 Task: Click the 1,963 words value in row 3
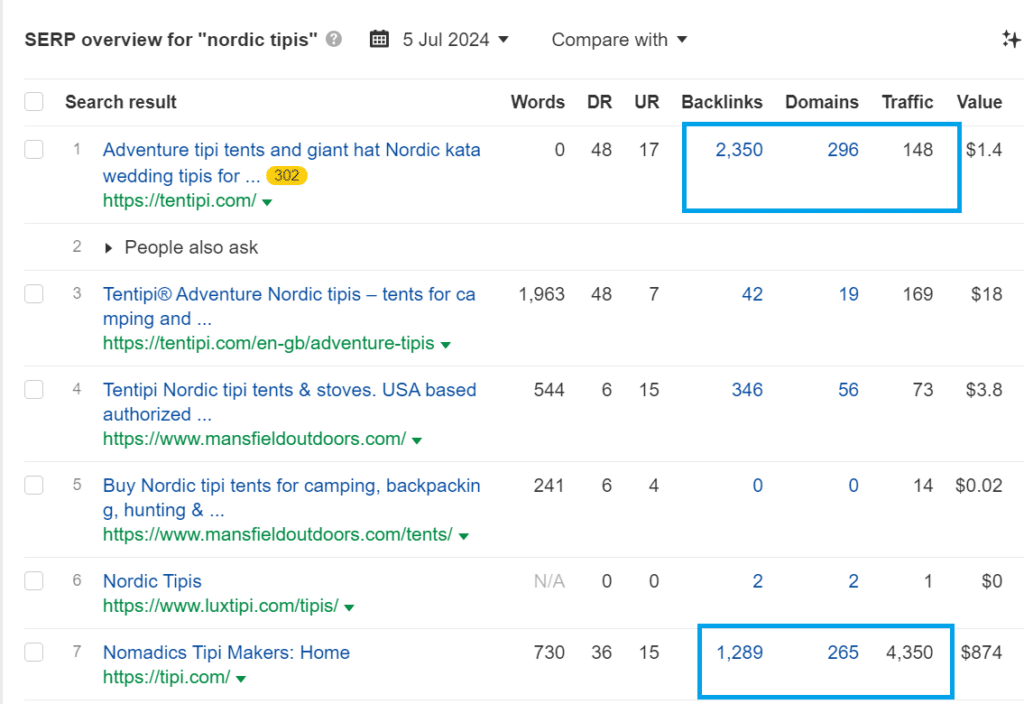click(x=541, y=294)
